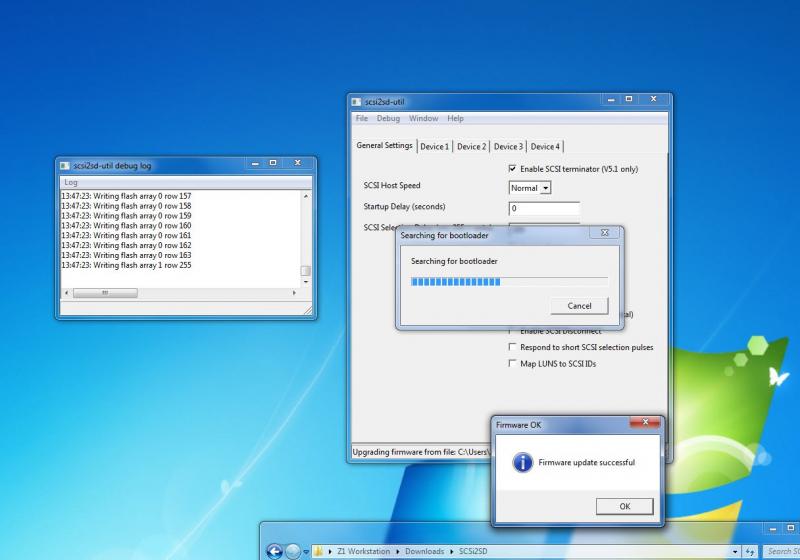Select log line 'Writing flash array 0 row 160'
This screenshot has width=800, height=560.
coord(127,225)
